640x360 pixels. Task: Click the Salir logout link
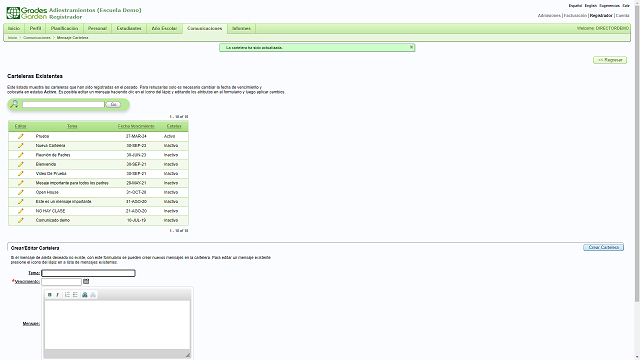[626, 6]
